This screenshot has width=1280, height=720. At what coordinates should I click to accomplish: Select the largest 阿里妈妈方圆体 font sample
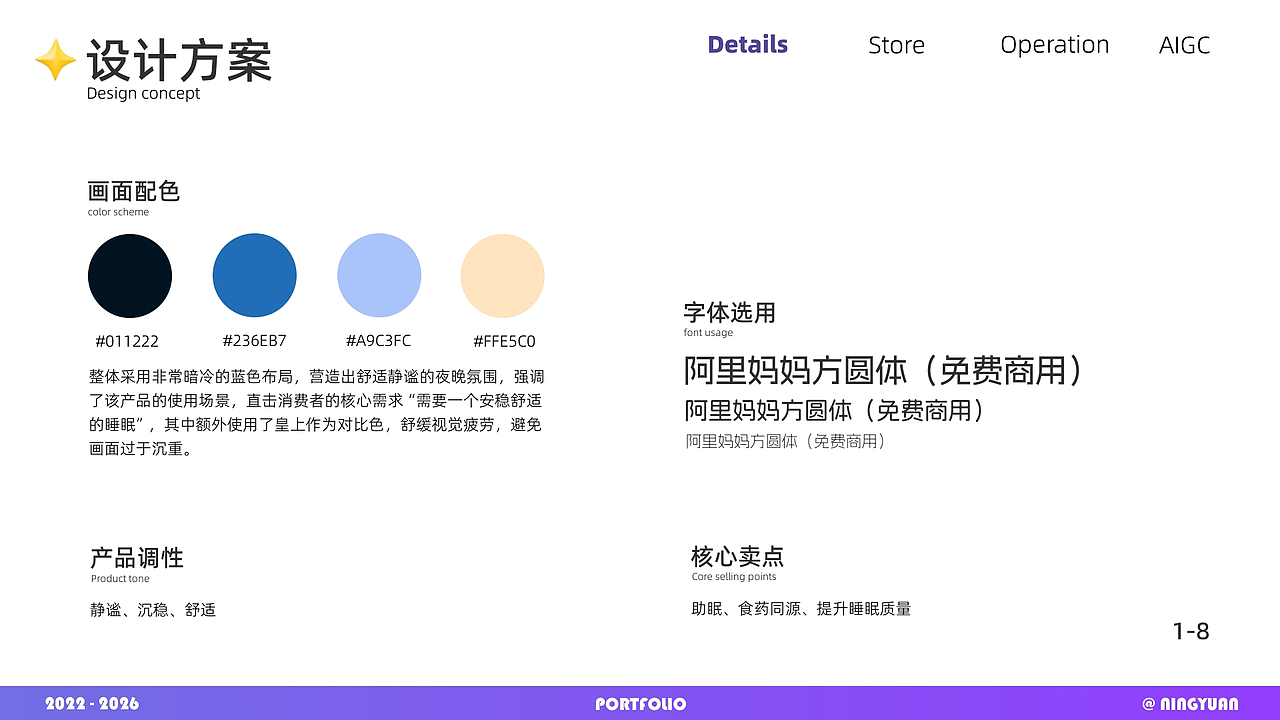[x=884, y=370]
